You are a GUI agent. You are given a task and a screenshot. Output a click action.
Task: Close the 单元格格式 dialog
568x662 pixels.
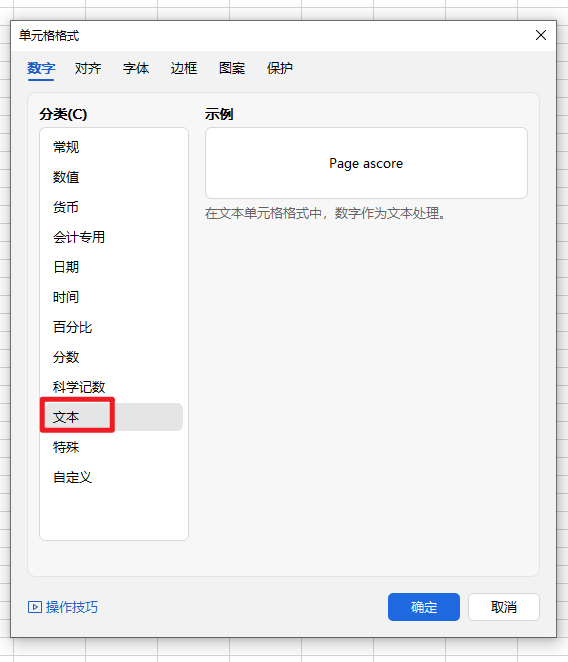click(x=541, y=35)
